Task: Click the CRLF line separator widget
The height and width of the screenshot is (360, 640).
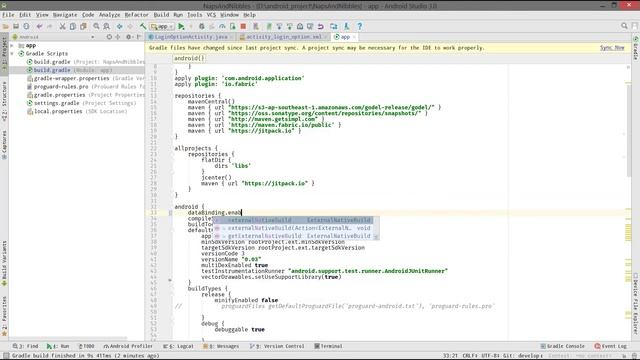Action: coord(470,356)
